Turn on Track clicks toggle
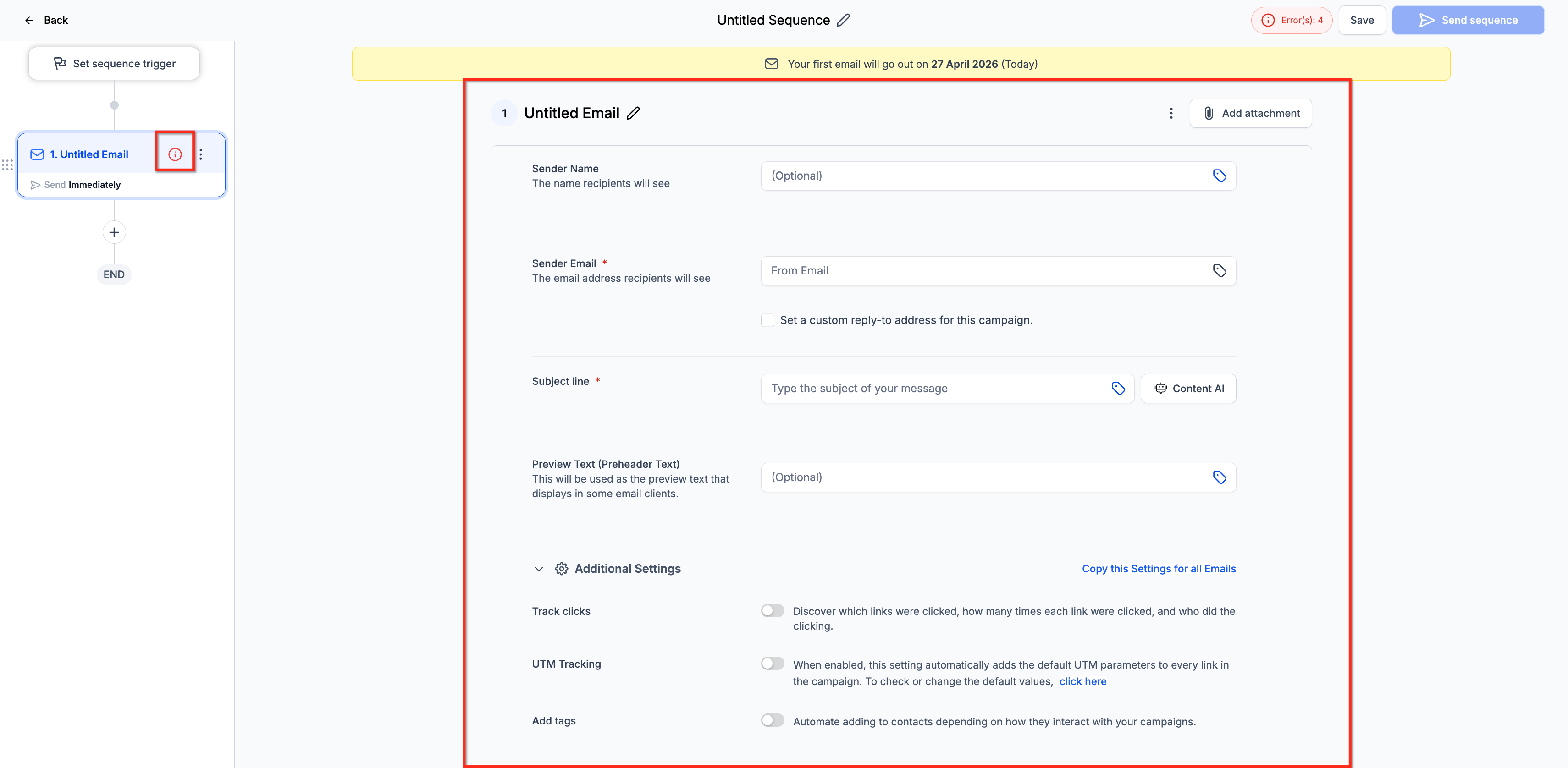The width and height of the screenshot is (1568, 768). pos(773,610)
